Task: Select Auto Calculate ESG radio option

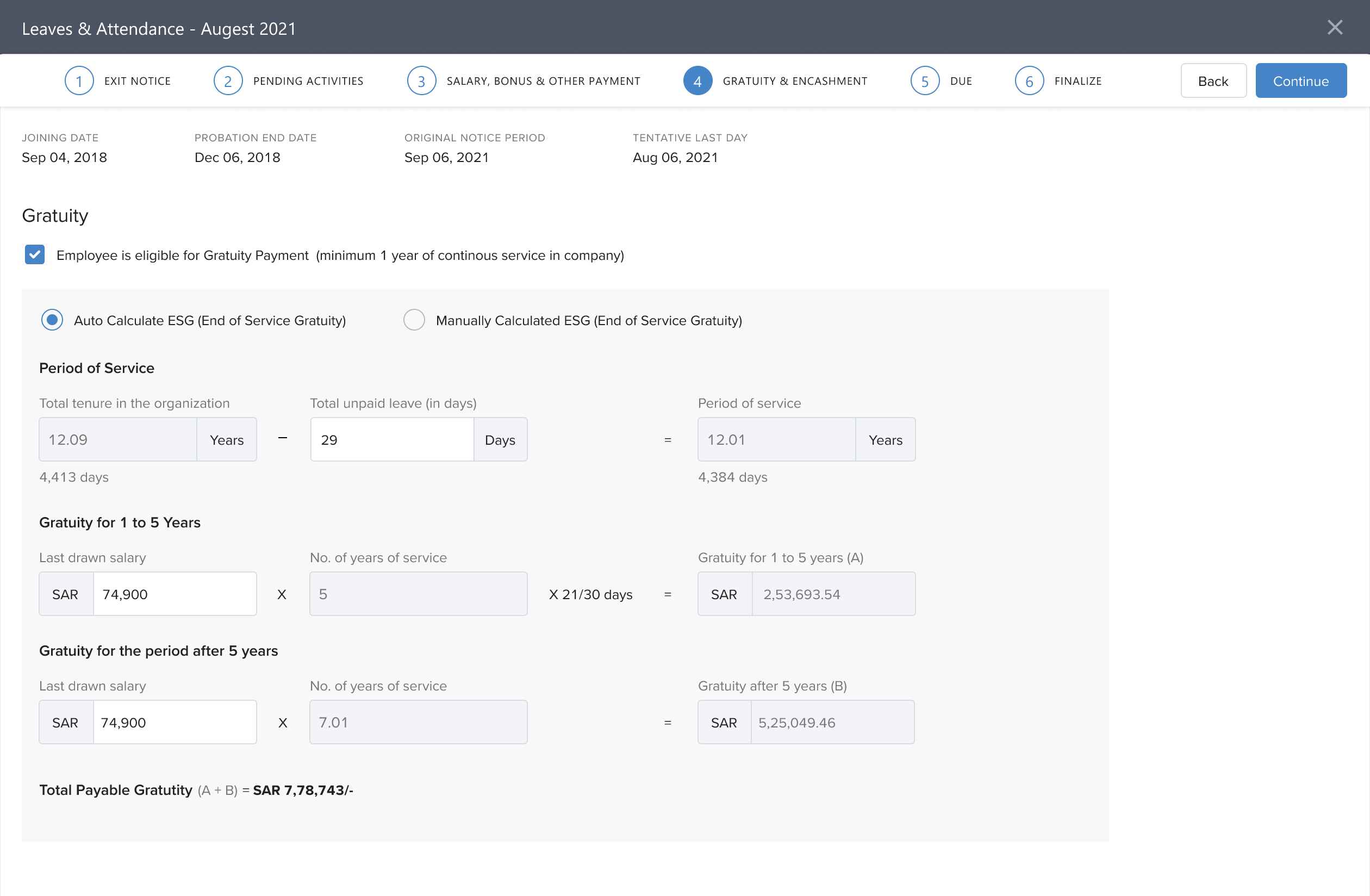Action: point(52,320)
